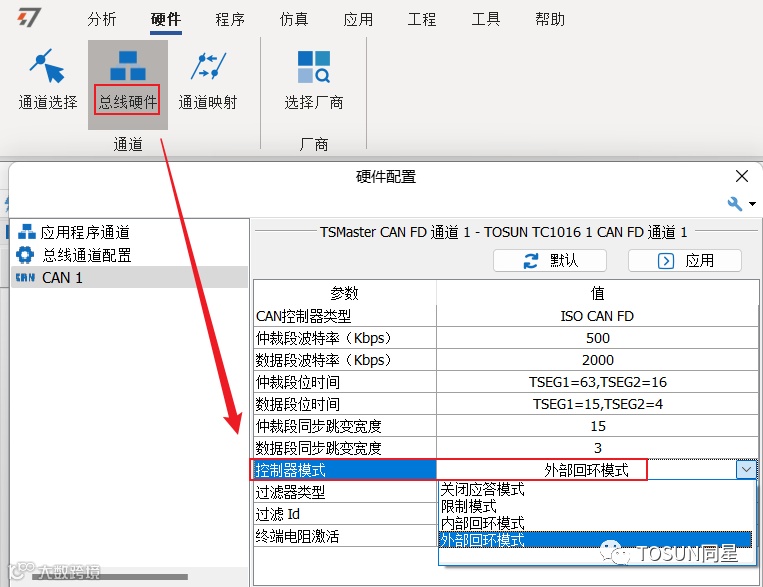Click the 应用 apply button in the dialog
The width and height of the screenshot is (763, 587).
[x=685, y=260]
